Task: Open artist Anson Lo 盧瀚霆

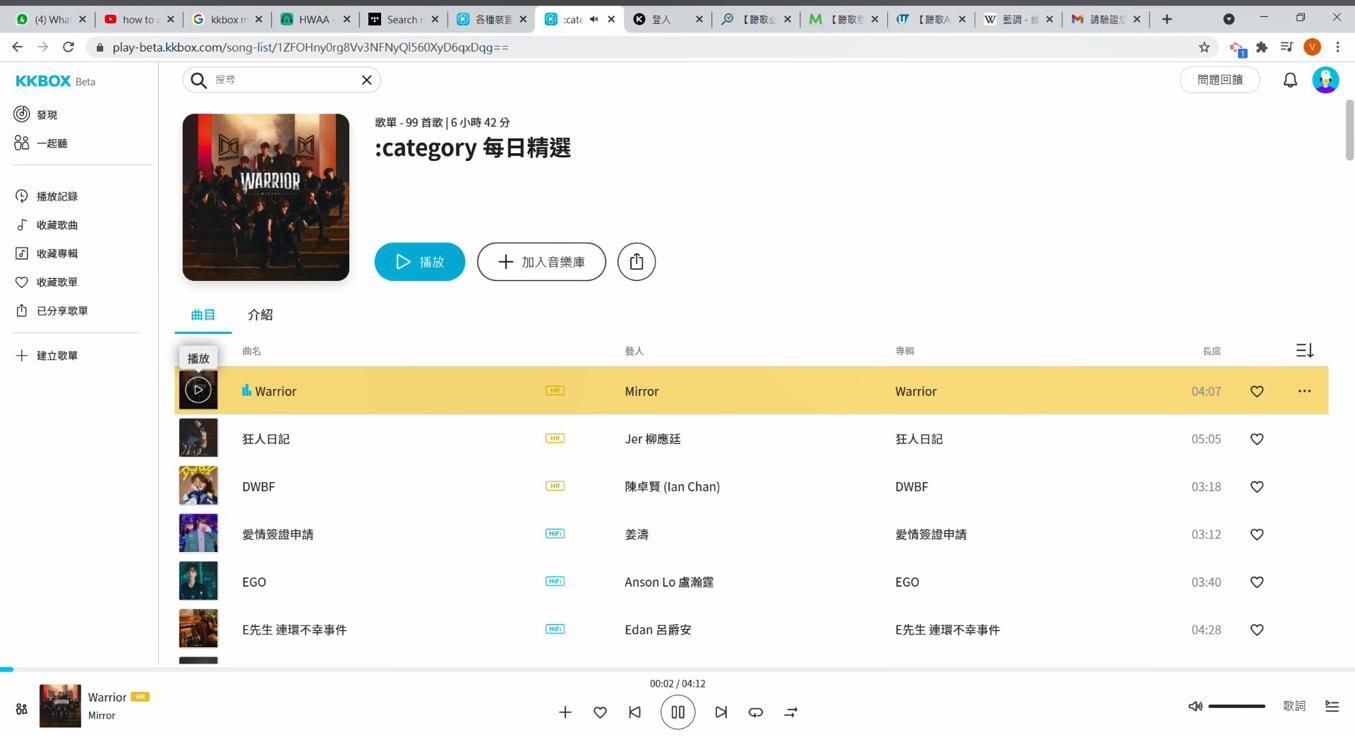Action: click(x=669, y=582)
